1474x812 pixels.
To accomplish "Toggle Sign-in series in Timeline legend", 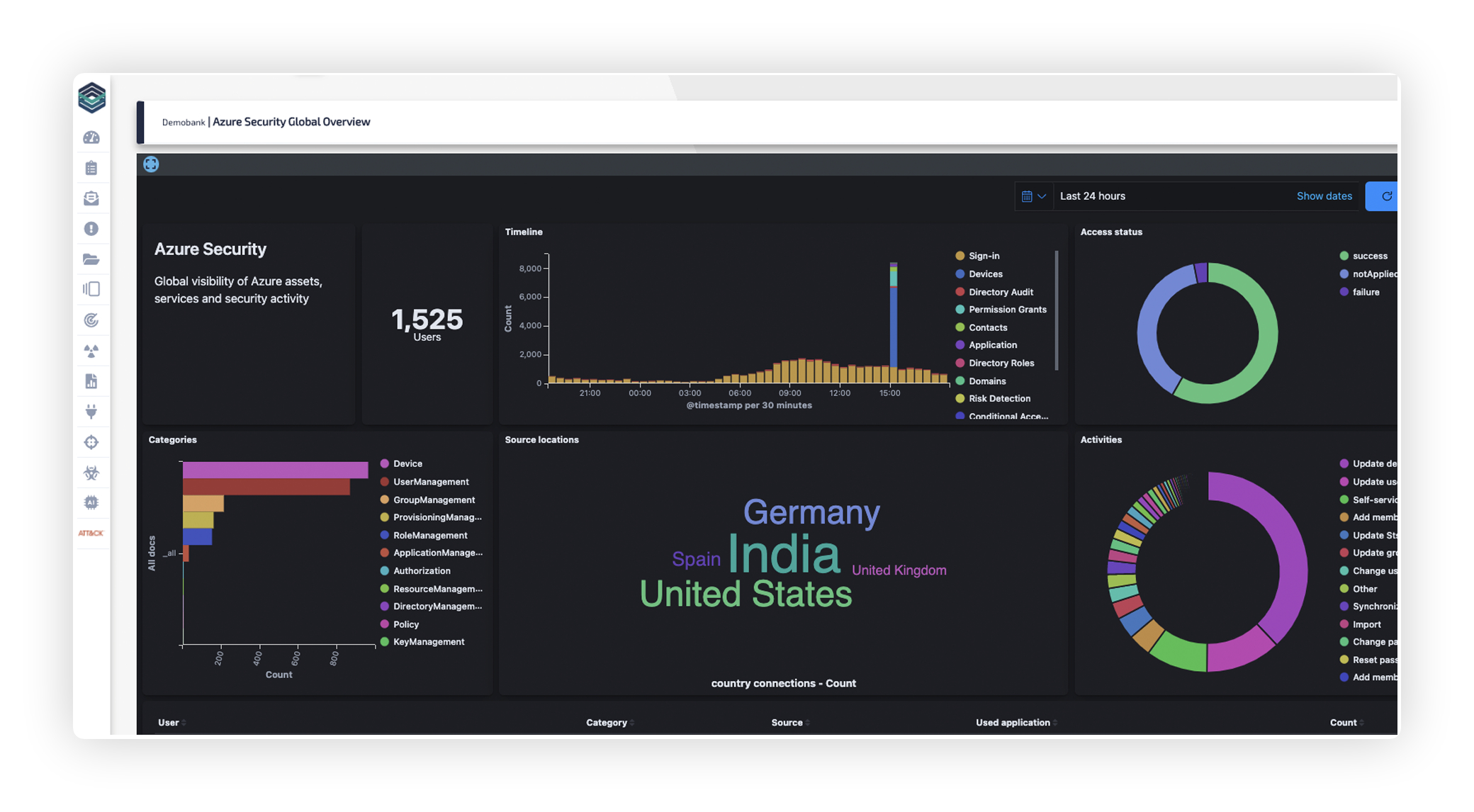I will tap(984, 256).
